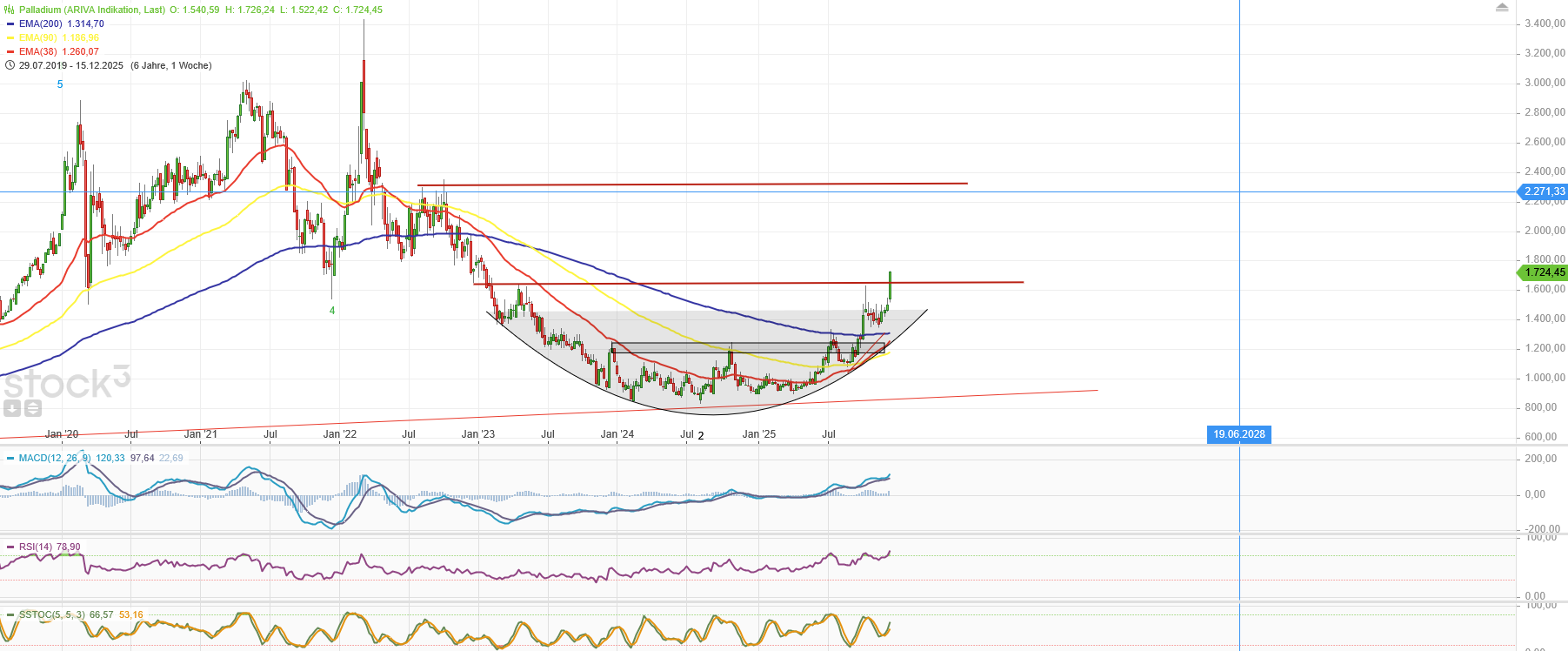Click the collapse arrow icon at top right
This screenshot has height=651, width=1568.
point(1502,8)
